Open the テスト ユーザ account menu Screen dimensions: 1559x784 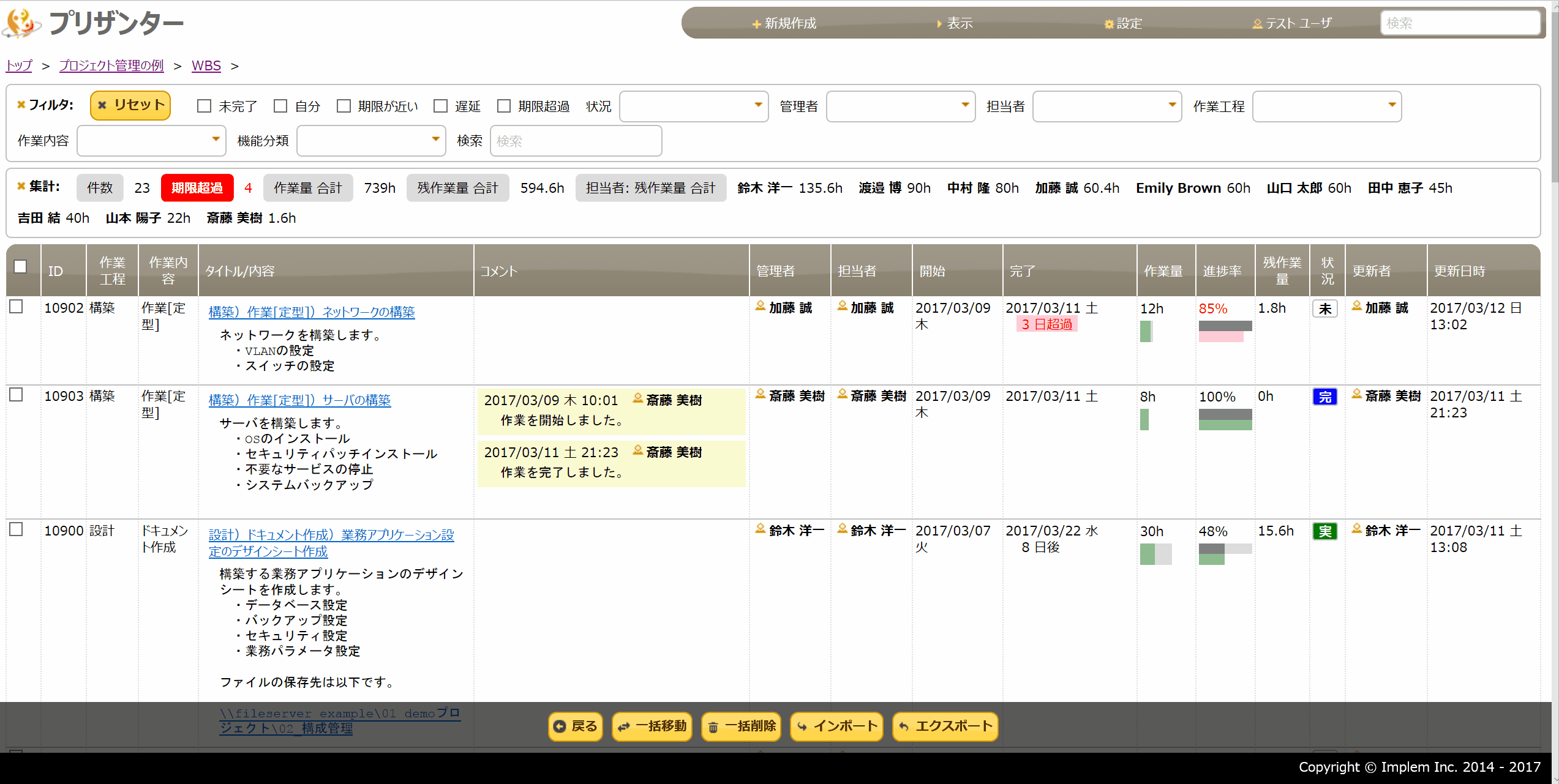click(x=1292, y=23)
